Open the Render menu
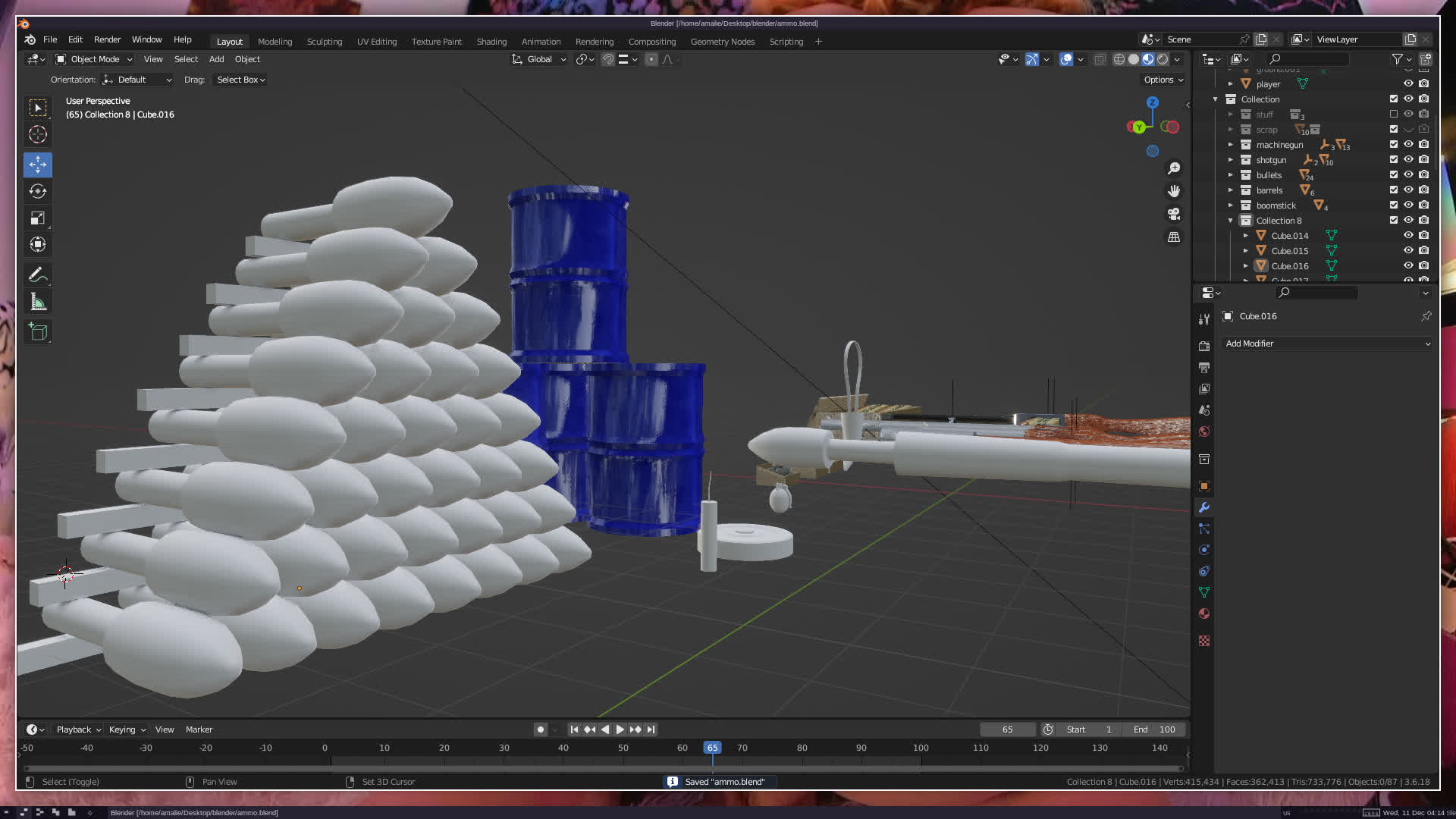 107,39
